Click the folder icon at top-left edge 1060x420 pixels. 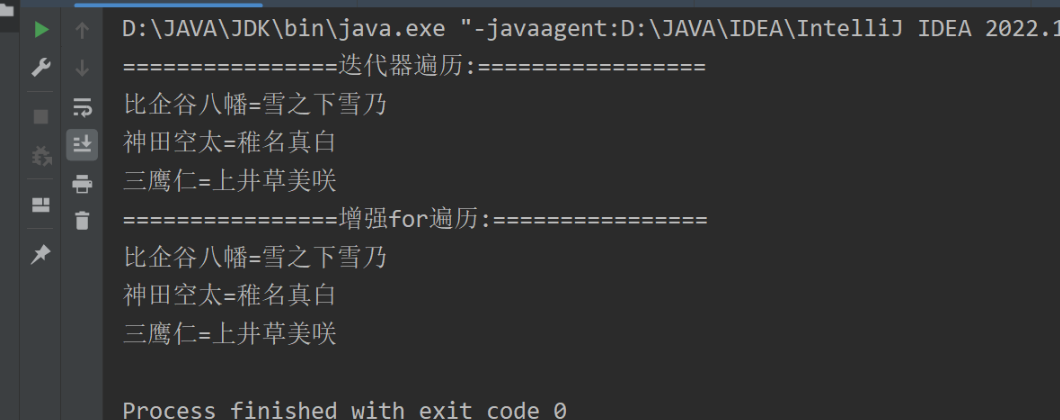pos(8,9)
